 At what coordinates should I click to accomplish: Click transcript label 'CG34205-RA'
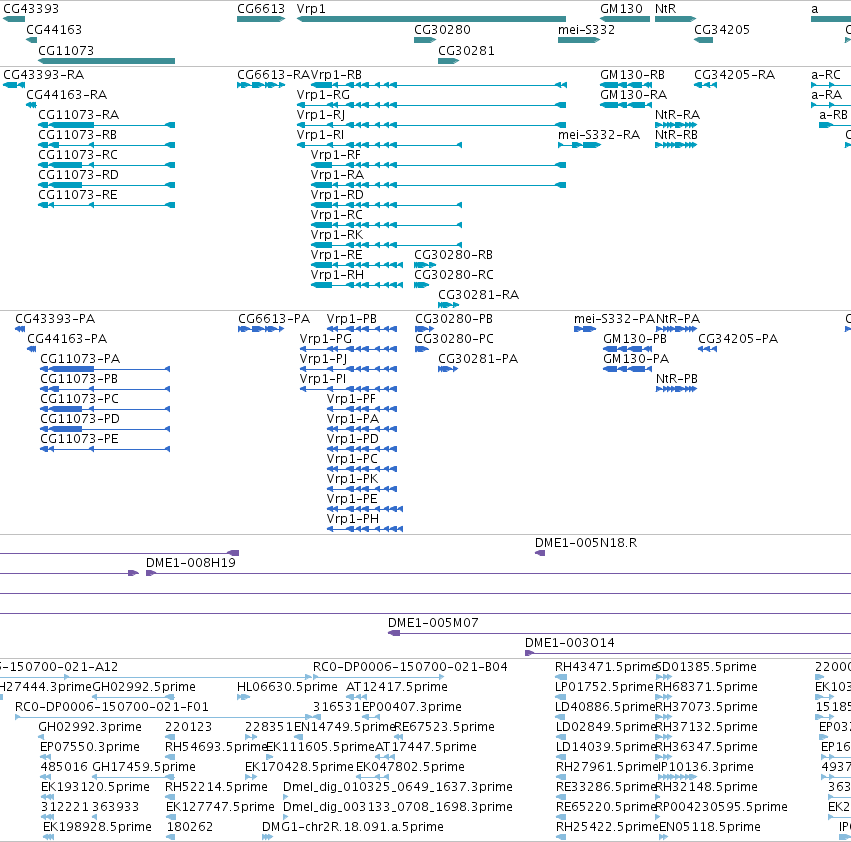[x=734, y=75]
